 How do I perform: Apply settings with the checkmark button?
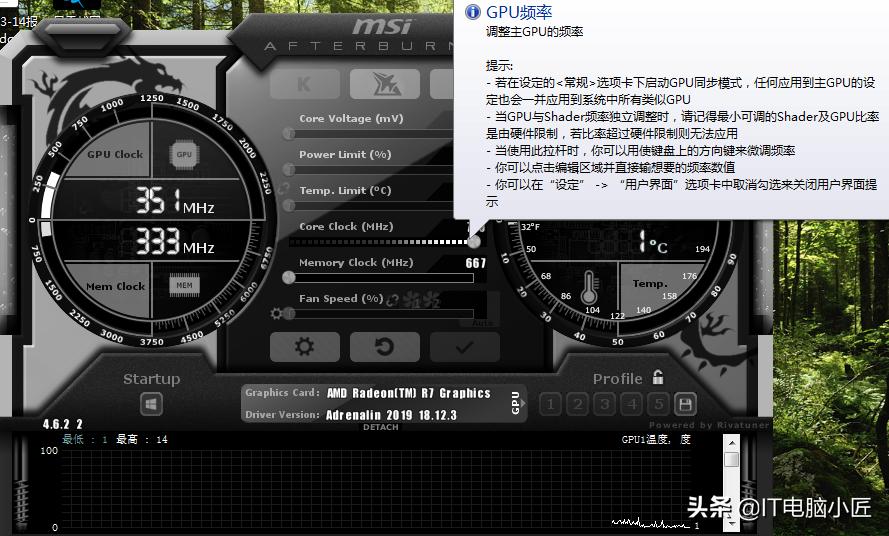(x=465, y=347)
